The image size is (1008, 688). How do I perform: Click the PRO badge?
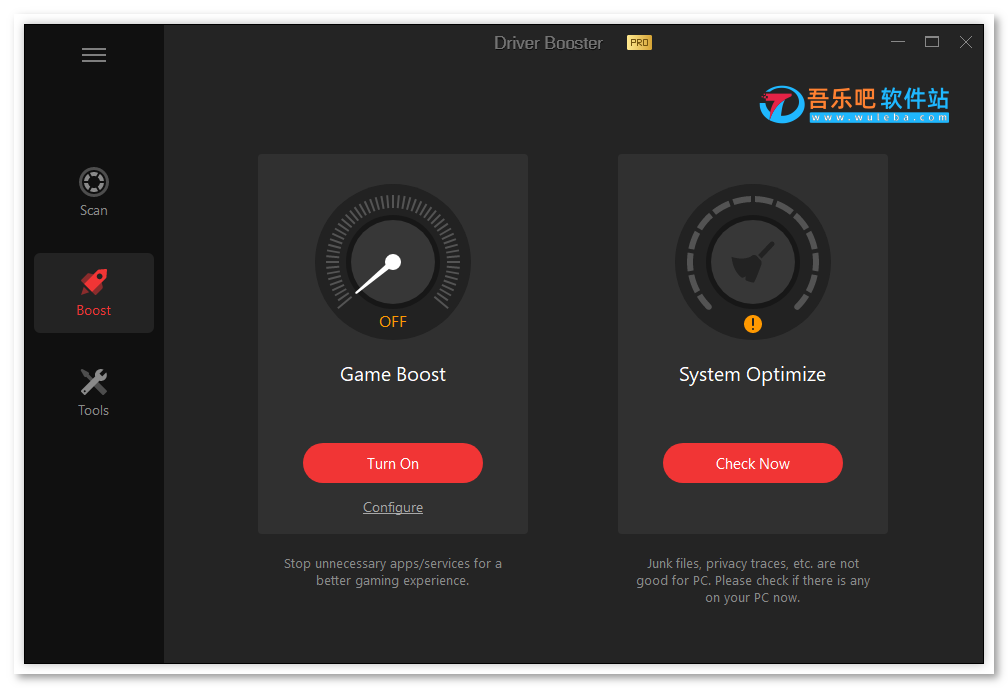[x=639, y=42]
